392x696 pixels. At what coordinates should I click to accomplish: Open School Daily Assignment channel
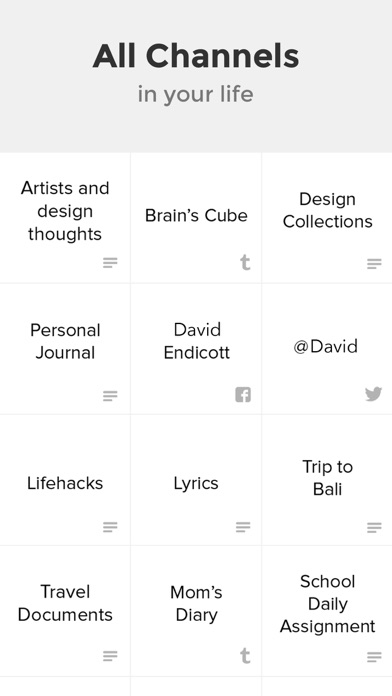[327, 604]
